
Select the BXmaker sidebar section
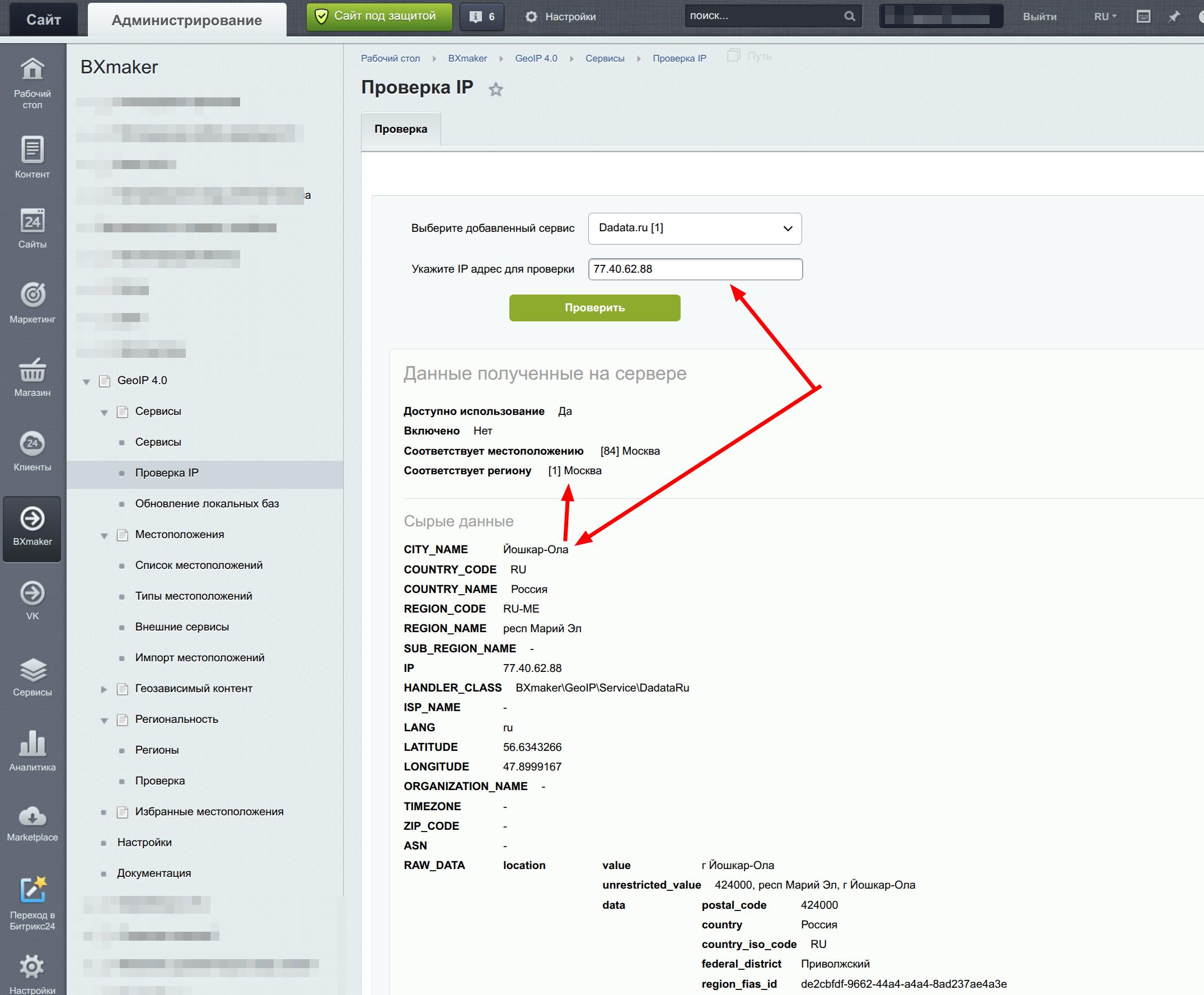tap(32, 529)
